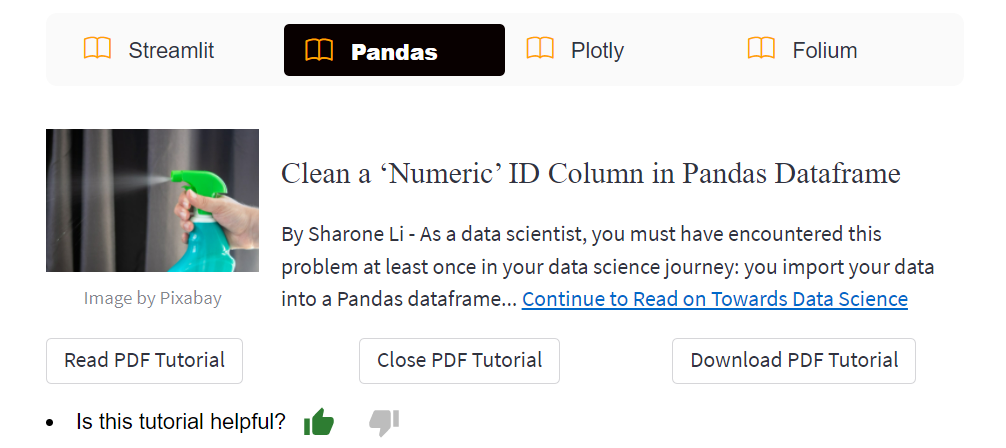Switch to the Streamlit tab label
This screenshot has height=448, width=1006.
171,50
